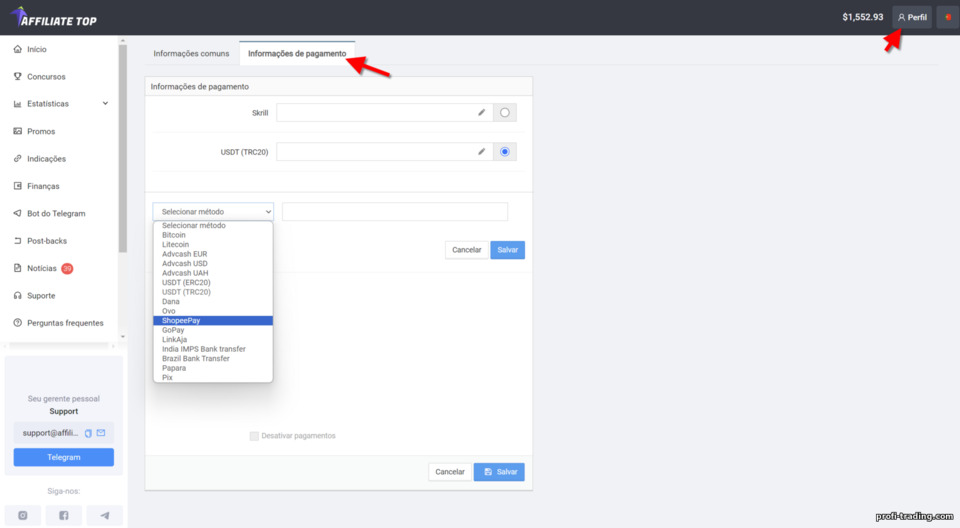Click the Perguntas frequentes question icon
Viewport: 960px width, 528px height.
[x=17, y=323]
